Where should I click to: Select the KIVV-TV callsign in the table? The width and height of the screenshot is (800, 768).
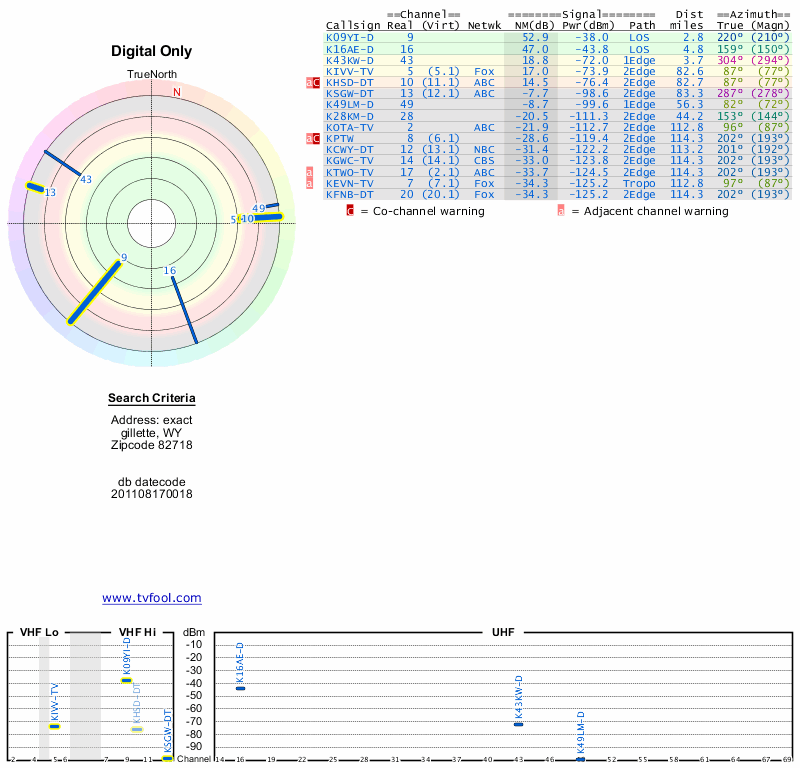(349, 72)
